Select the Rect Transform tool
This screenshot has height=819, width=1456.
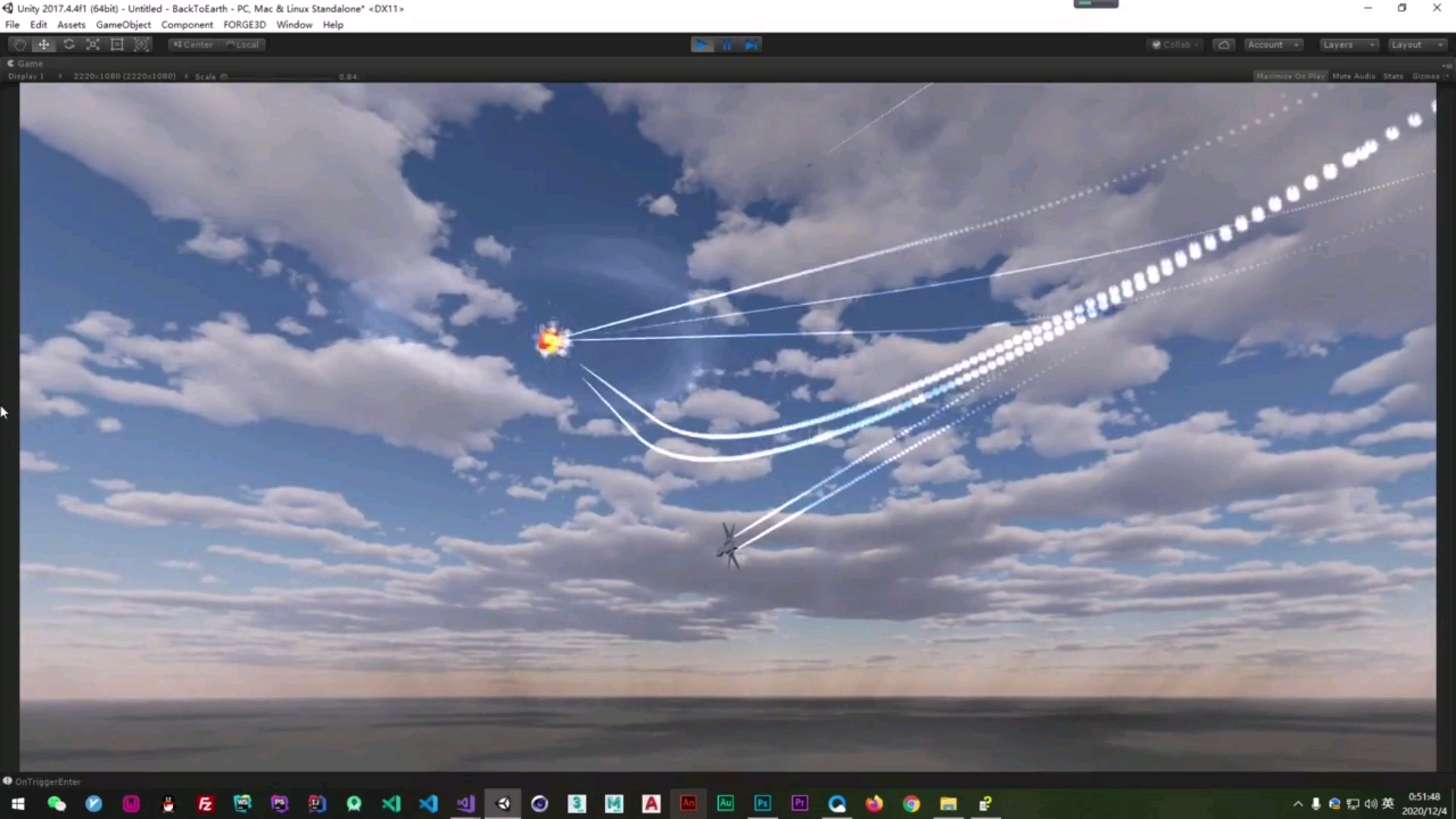(117, 44)
